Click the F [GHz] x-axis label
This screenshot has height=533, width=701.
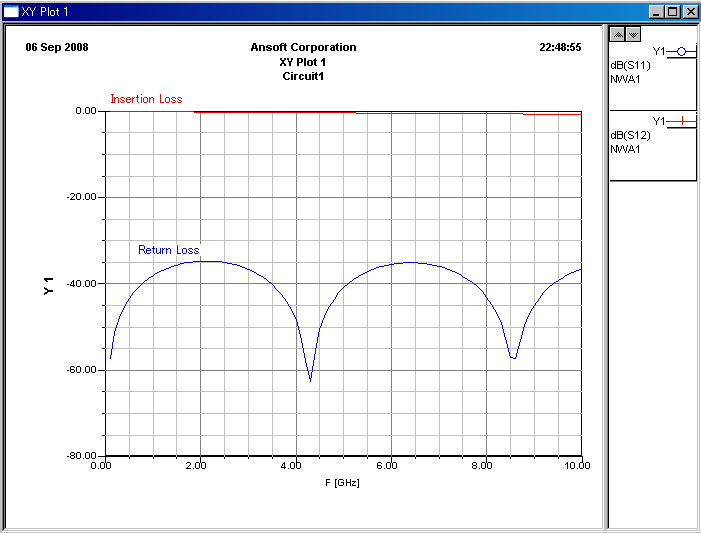(x=342, y=482)
